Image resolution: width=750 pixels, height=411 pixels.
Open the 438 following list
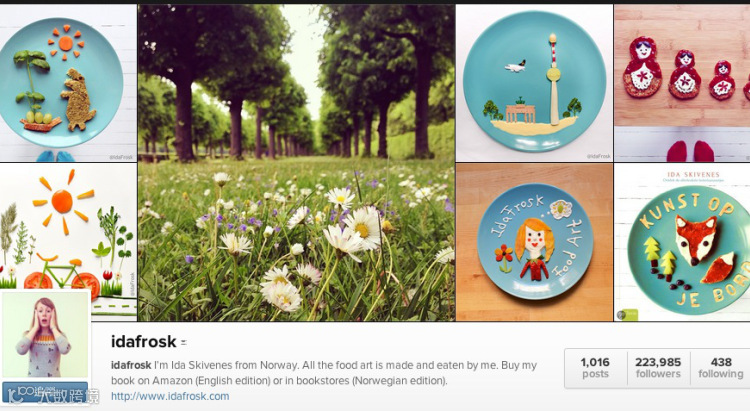point(720,367)
